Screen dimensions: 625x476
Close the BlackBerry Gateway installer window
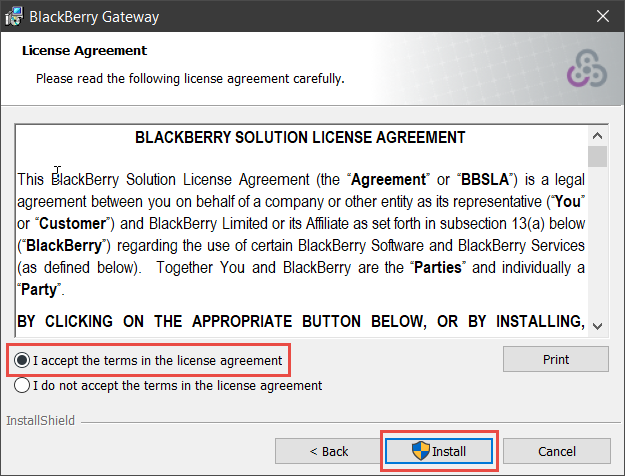[603, 16]
